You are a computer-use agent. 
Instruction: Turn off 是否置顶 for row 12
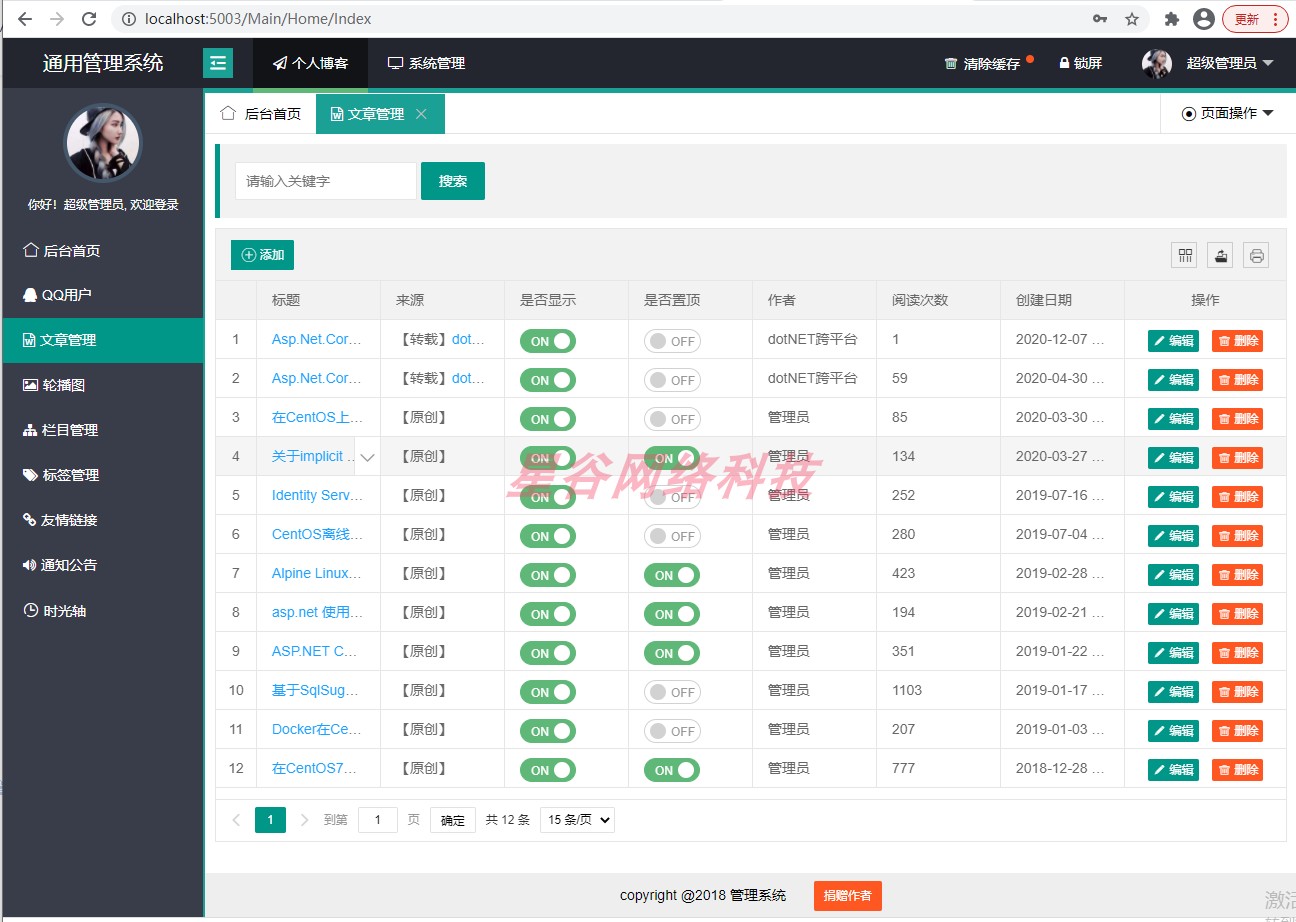pyautogui.click(x=672, y=770)
